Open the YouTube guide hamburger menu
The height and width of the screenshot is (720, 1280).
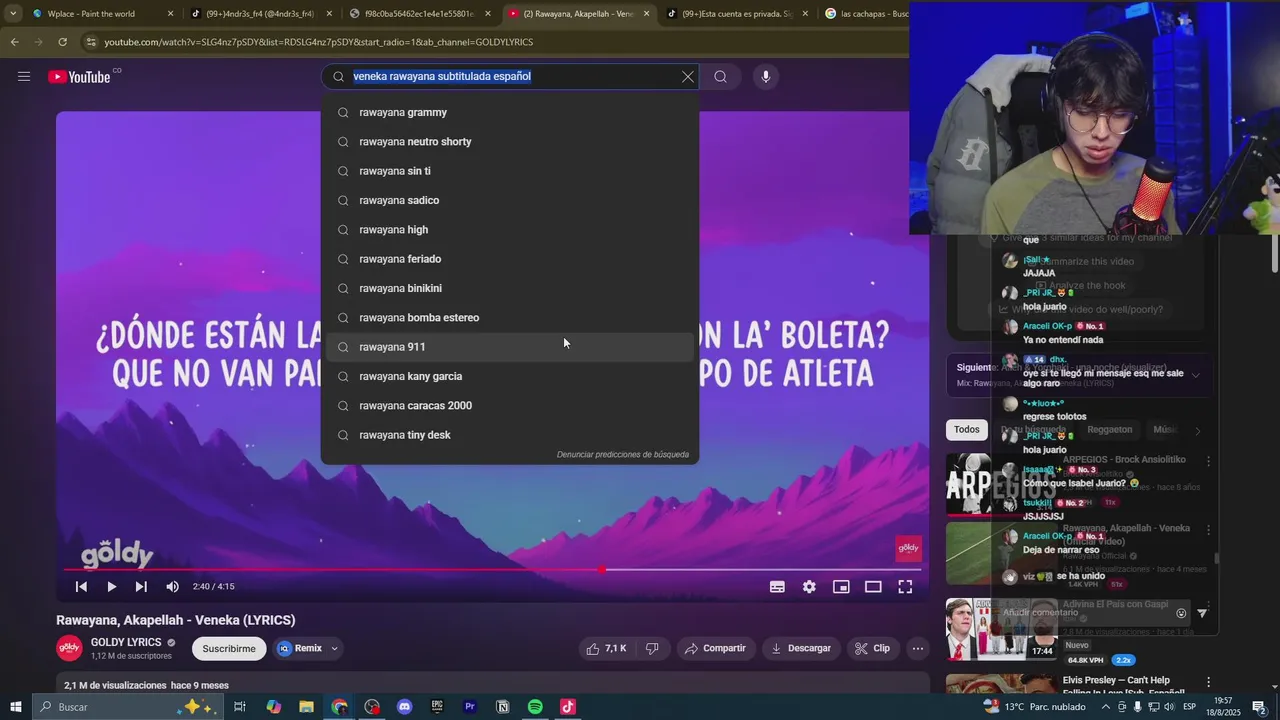click(x=24, y=77)
